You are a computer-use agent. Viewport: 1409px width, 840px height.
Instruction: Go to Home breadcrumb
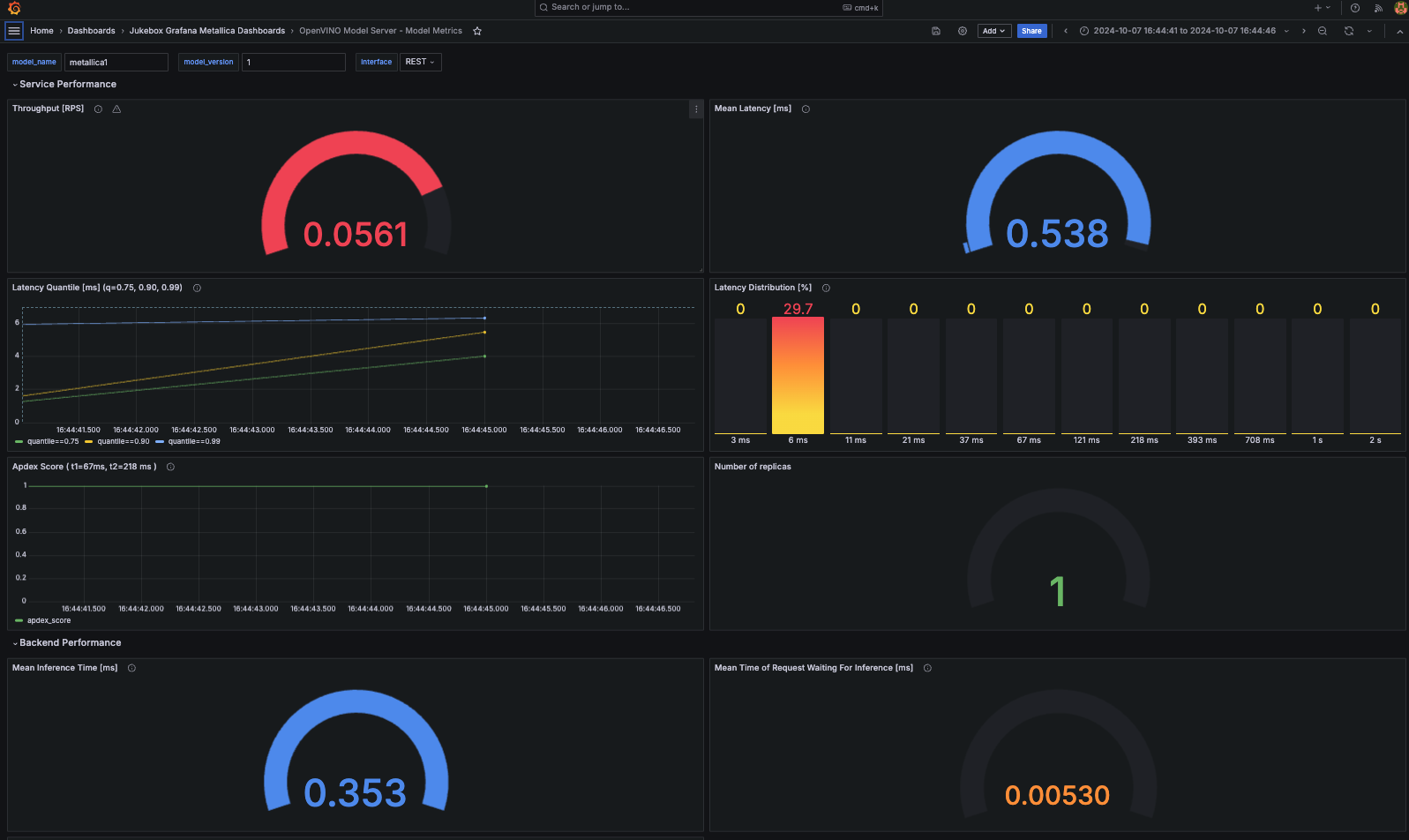click(x=41, y=31)
